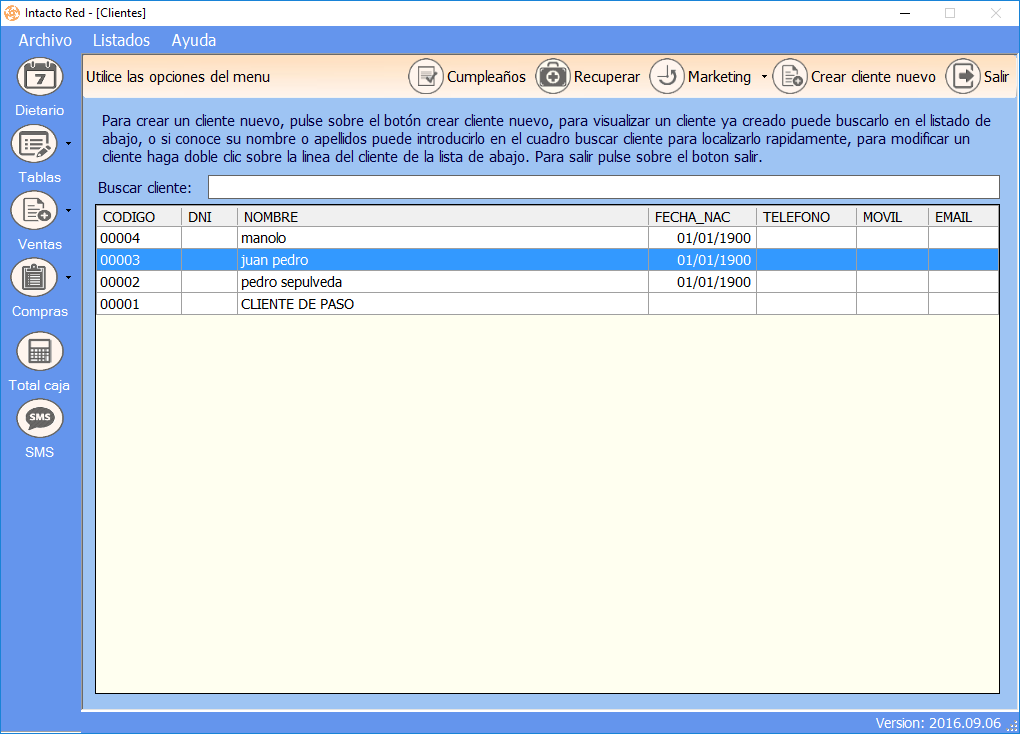Click the Marketing button label

coord(719,77)
